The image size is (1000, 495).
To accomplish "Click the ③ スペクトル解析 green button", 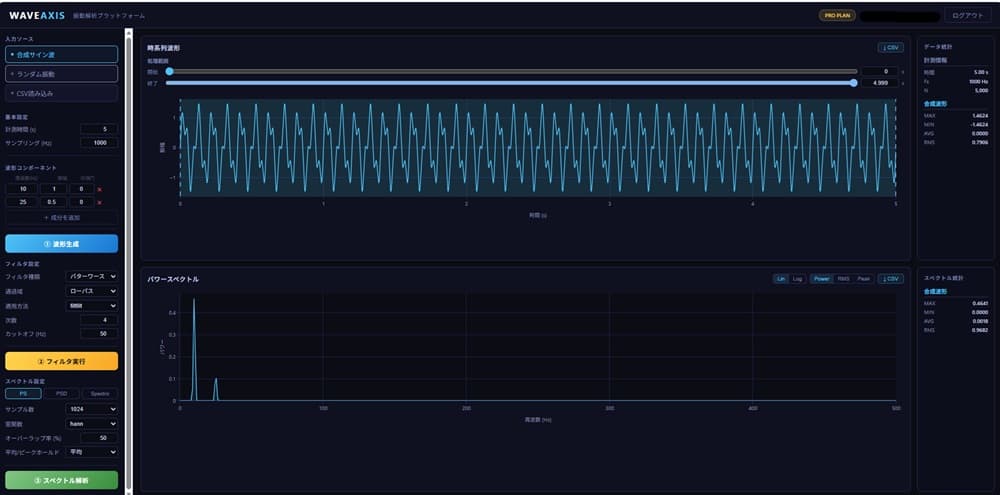I will [61, 480].
